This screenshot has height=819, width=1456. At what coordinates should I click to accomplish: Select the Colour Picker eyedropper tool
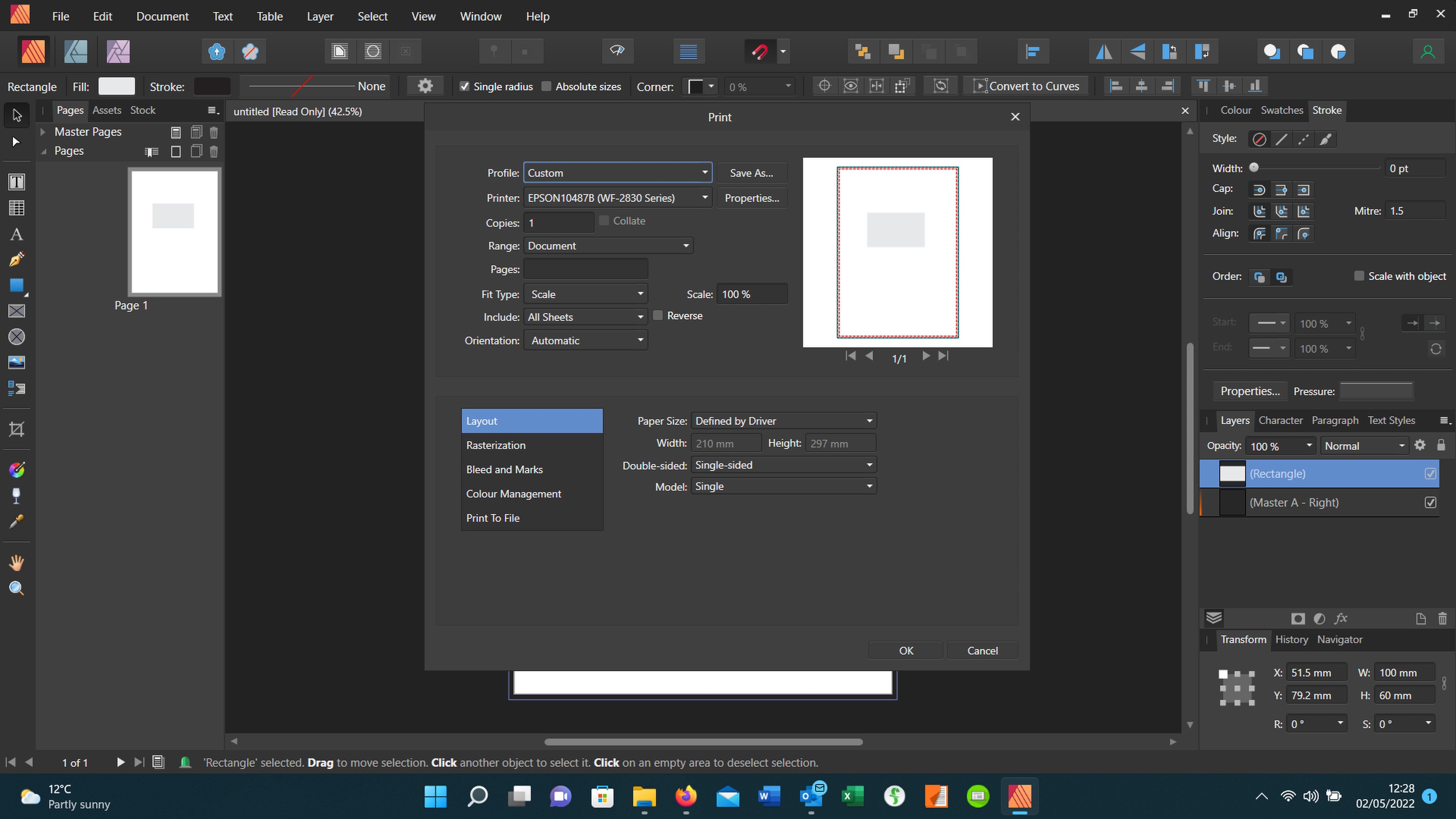coord(16,521)
